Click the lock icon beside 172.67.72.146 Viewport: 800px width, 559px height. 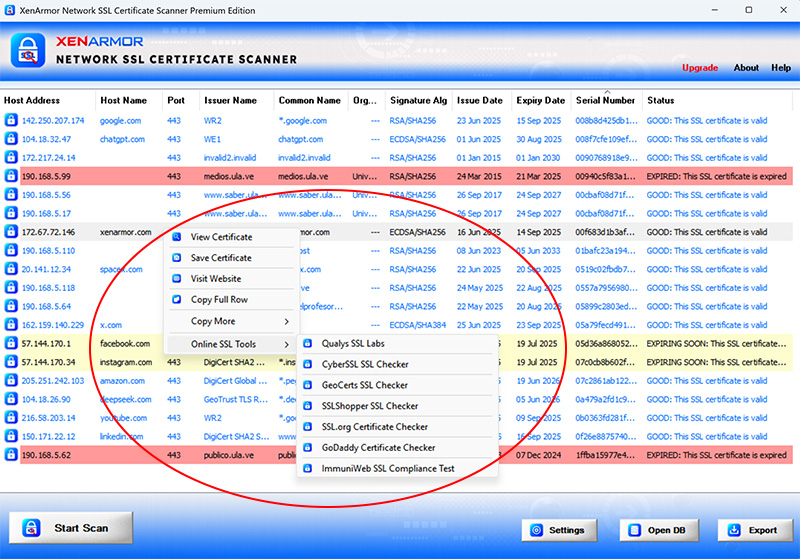click(11, 232)
